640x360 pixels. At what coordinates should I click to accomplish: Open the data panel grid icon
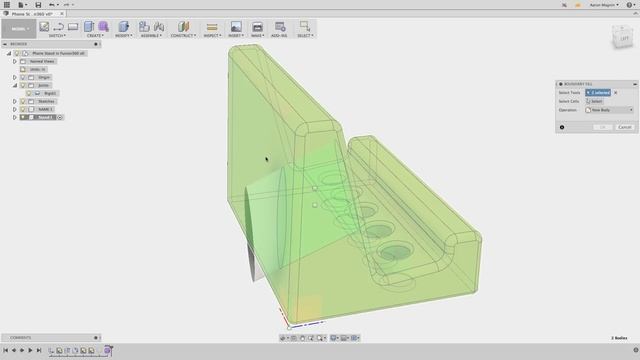coord(7,5)
